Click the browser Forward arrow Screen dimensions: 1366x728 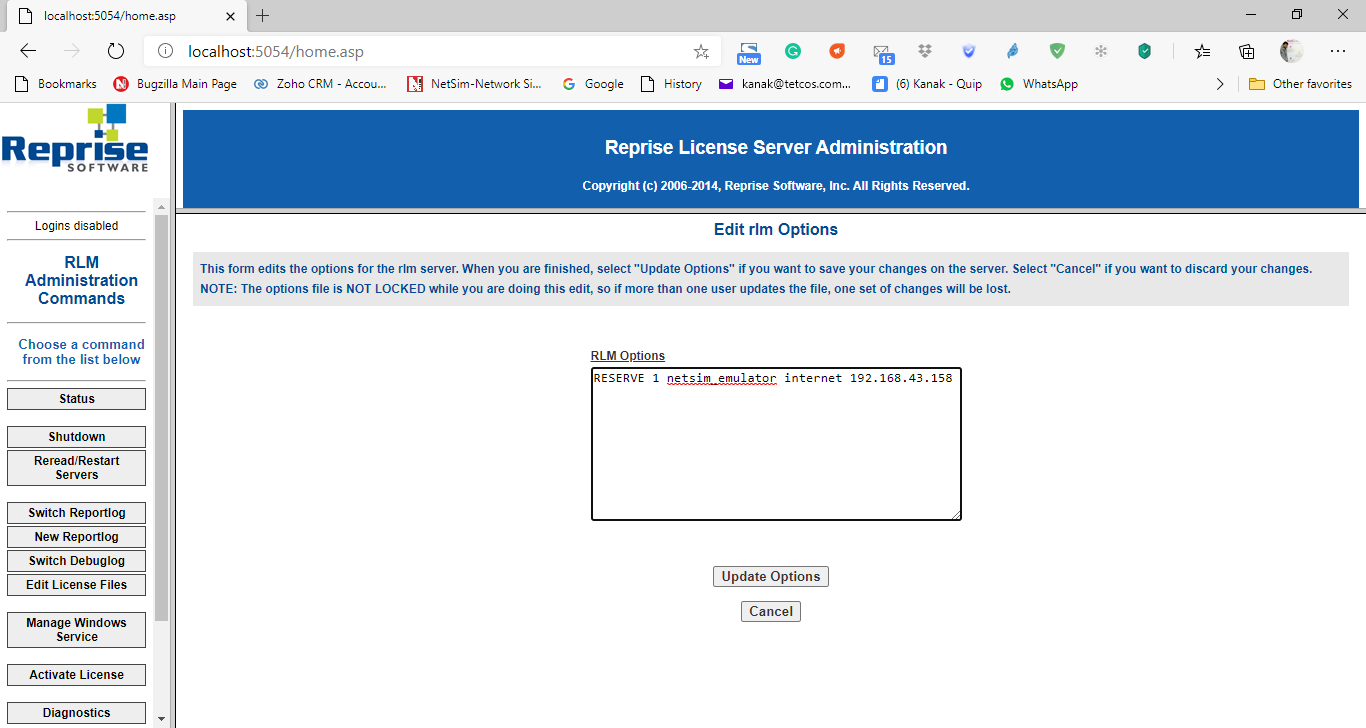click(71, 51)
